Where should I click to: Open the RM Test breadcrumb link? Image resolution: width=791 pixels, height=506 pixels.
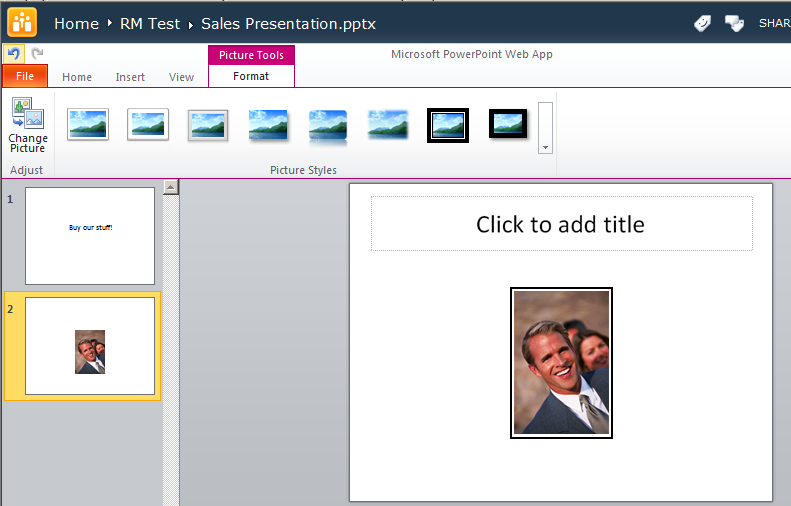tap(150, 24)
